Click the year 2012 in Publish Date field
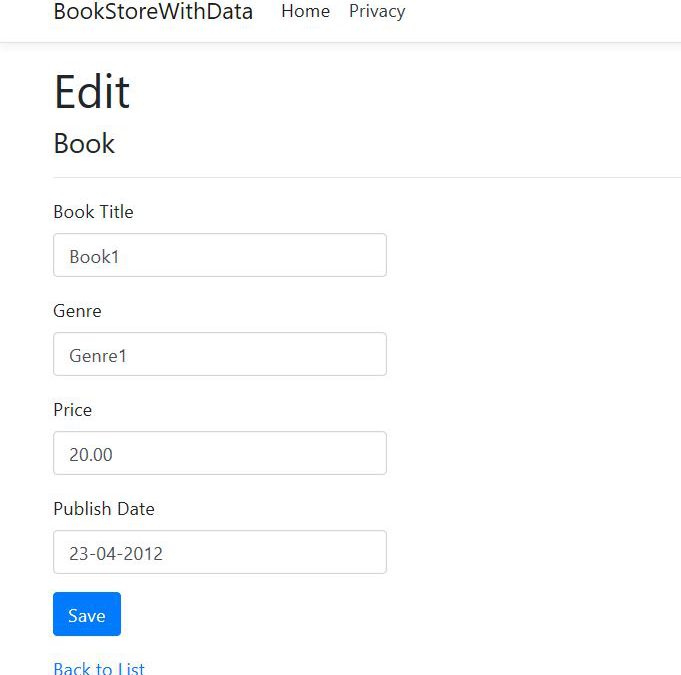The height and width of the screenshot is (675, 681). click(141, 553)
